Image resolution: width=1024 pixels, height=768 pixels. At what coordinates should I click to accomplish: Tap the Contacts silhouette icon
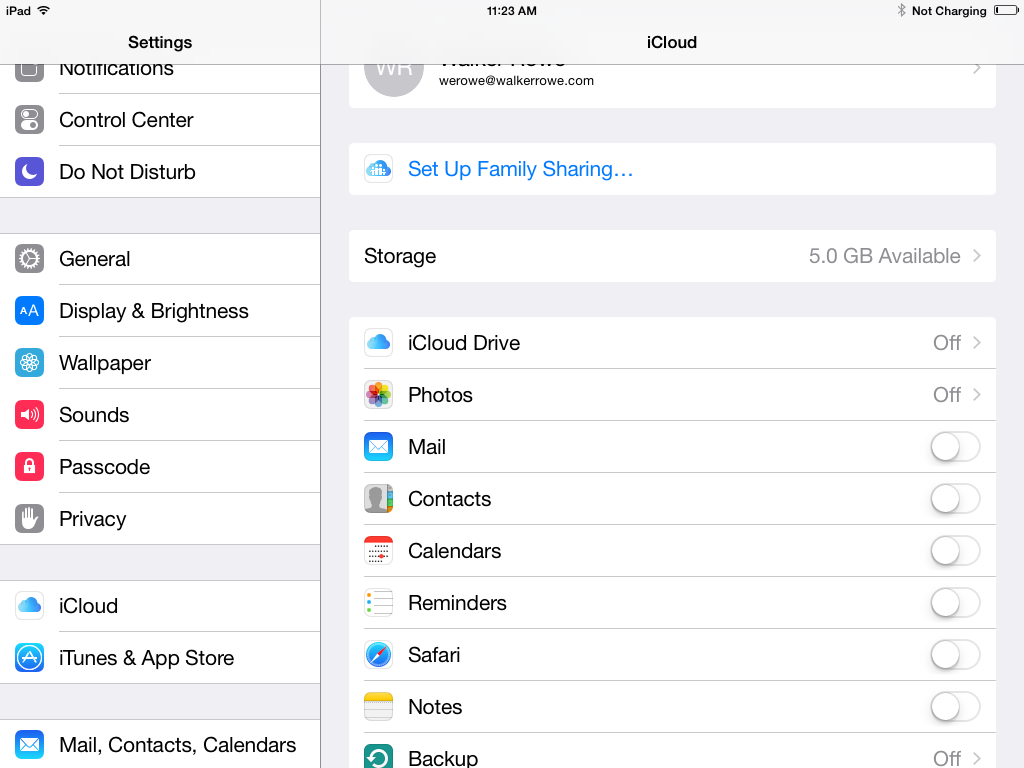point(378,499)
